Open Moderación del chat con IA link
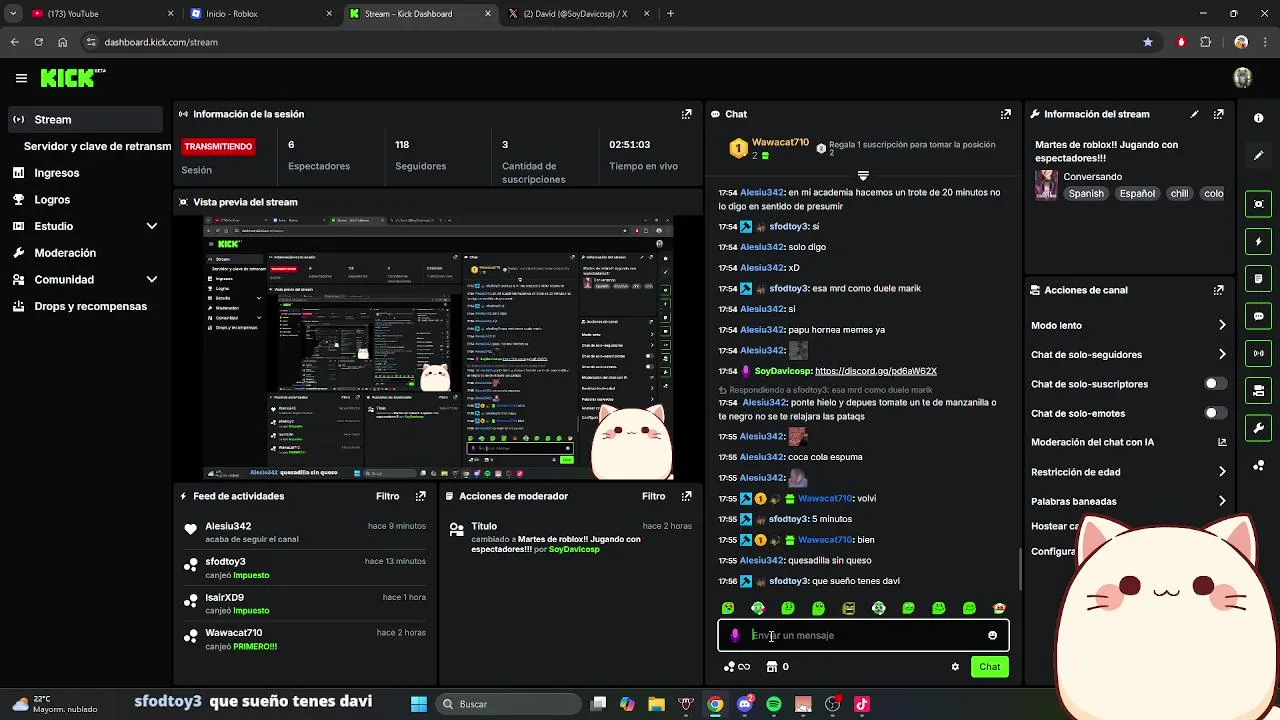This screenshot has width=1280, height=720. (x=1222, y=442)
